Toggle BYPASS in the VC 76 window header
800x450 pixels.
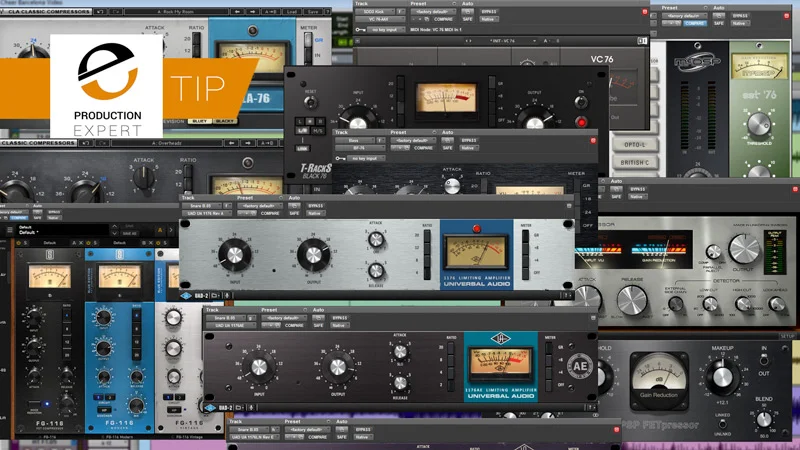489,11
